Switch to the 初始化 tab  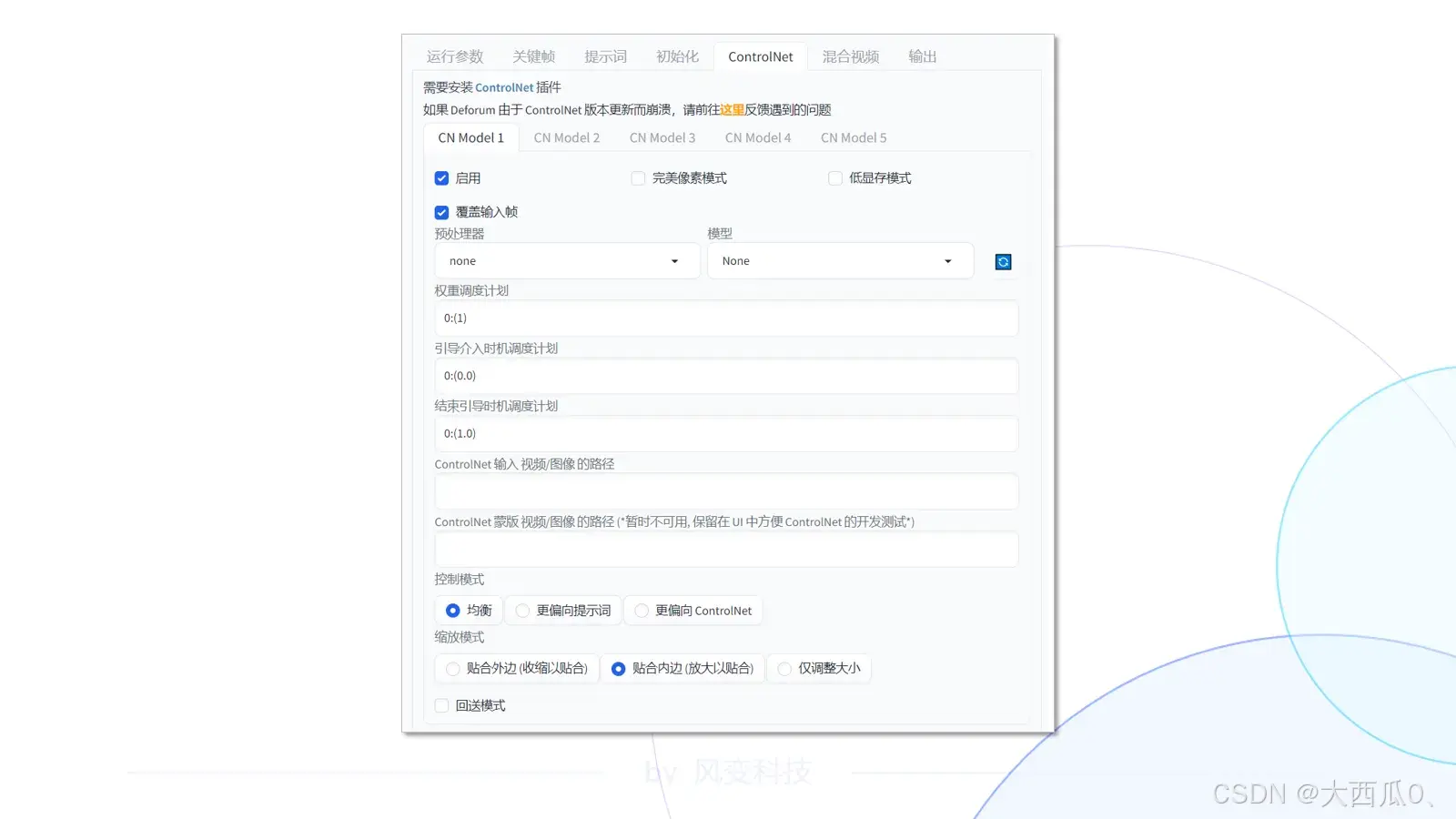[677, 56]
